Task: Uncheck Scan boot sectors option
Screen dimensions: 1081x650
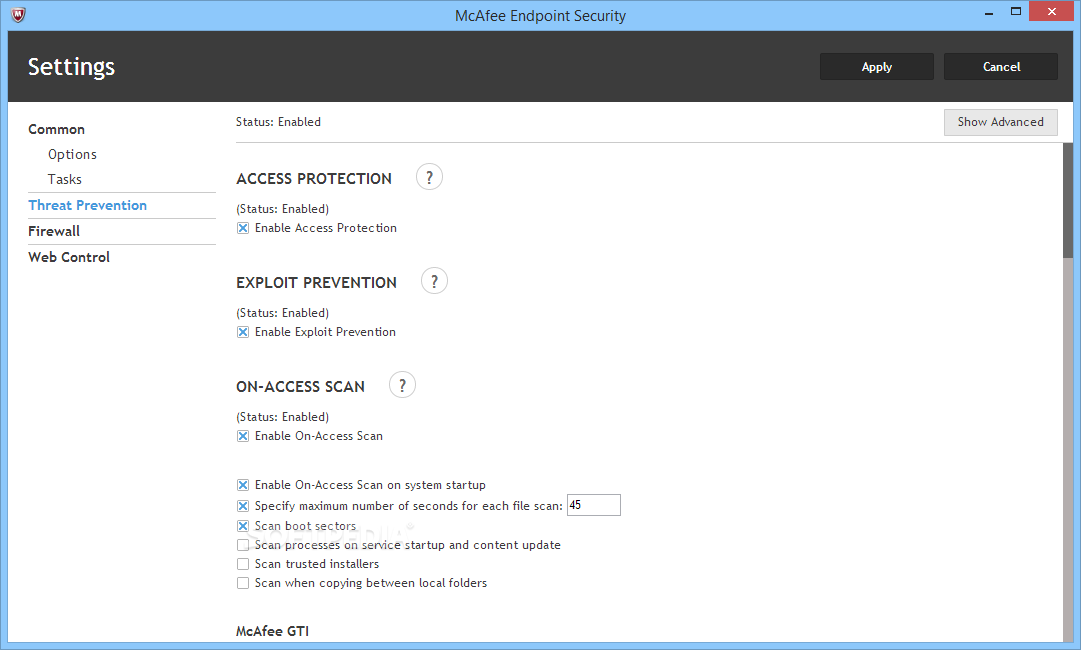Action: [243, 526]
